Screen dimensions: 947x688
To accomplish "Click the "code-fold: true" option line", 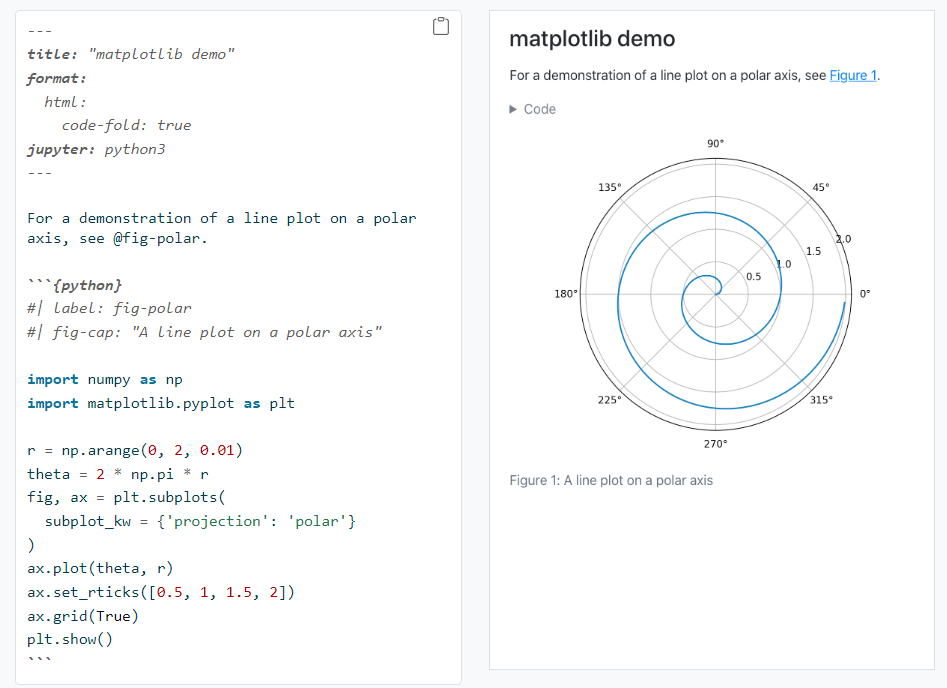I will (126, 125).
